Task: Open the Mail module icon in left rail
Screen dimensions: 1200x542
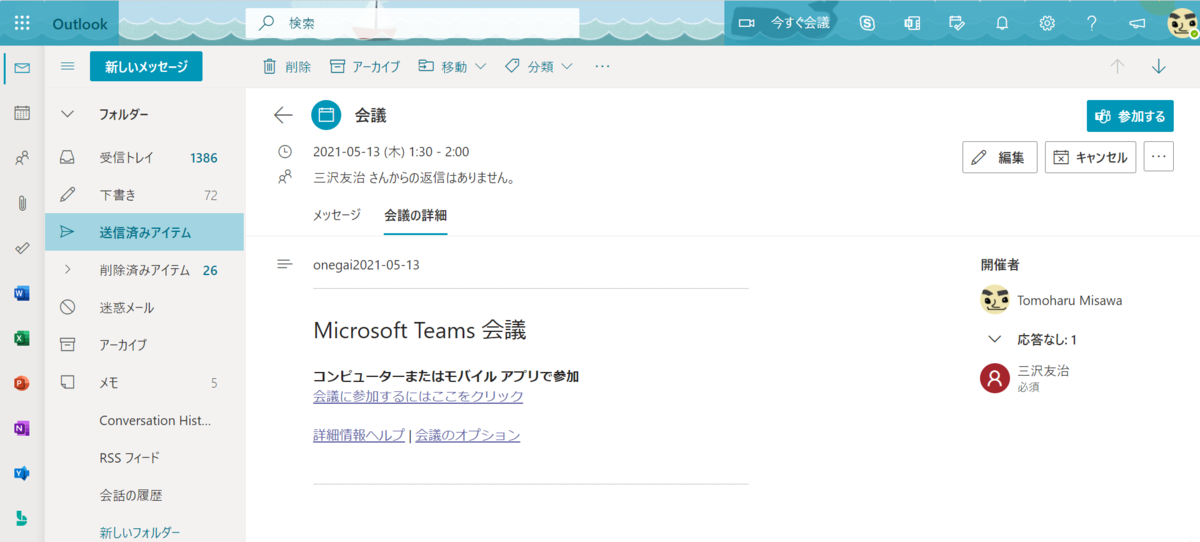Action: (x=22, y=68)
